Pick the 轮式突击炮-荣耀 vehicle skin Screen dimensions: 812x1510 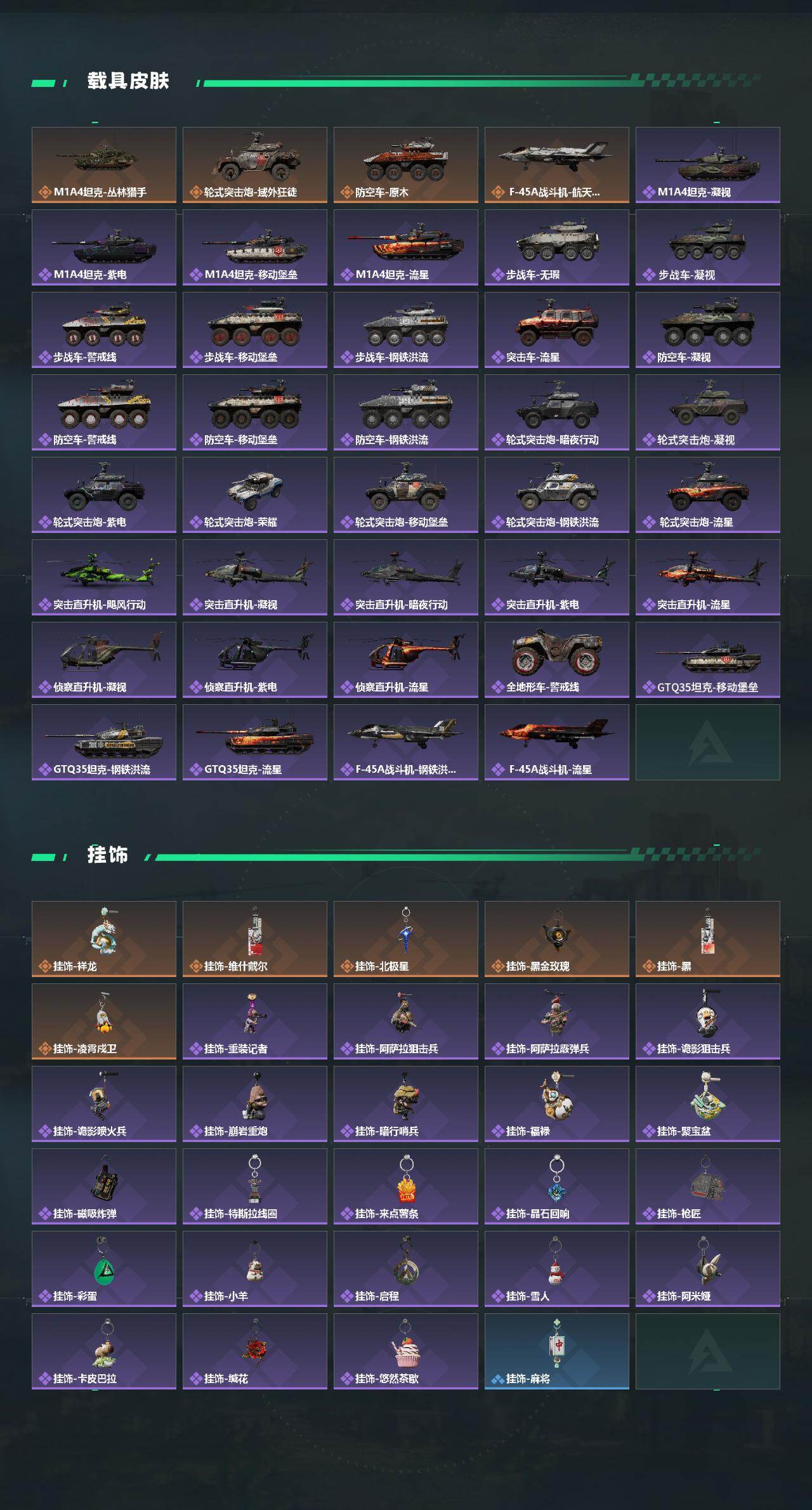(255, 495)
